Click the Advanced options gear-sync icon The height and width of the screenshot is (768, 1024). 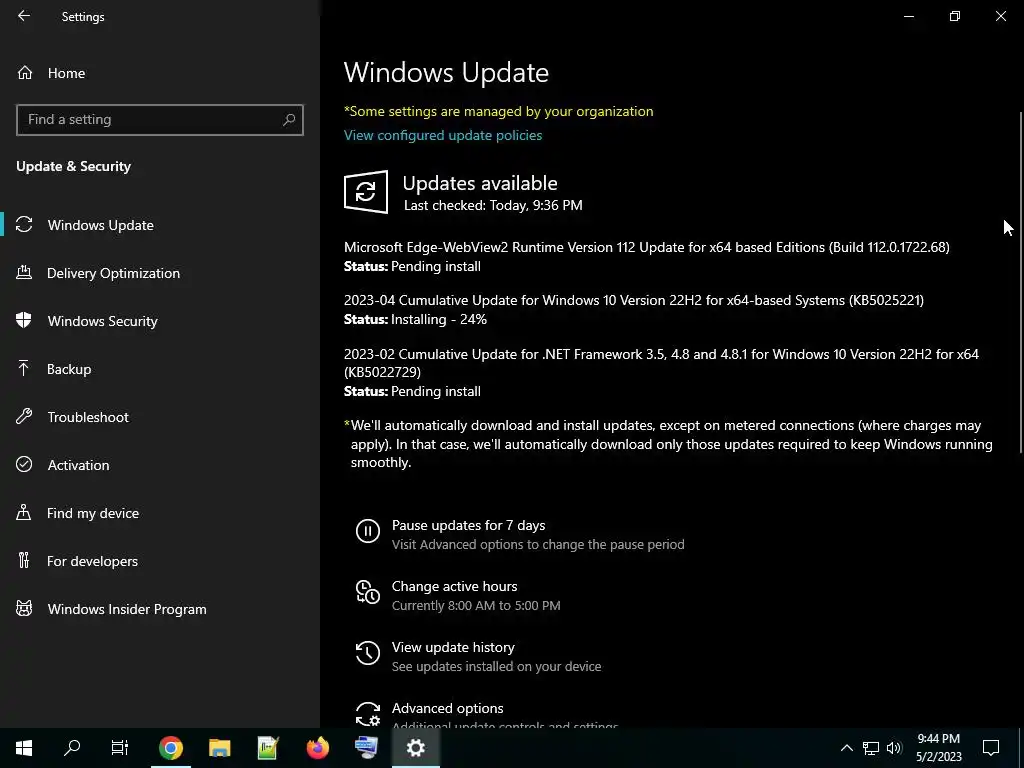pos(368,714)
